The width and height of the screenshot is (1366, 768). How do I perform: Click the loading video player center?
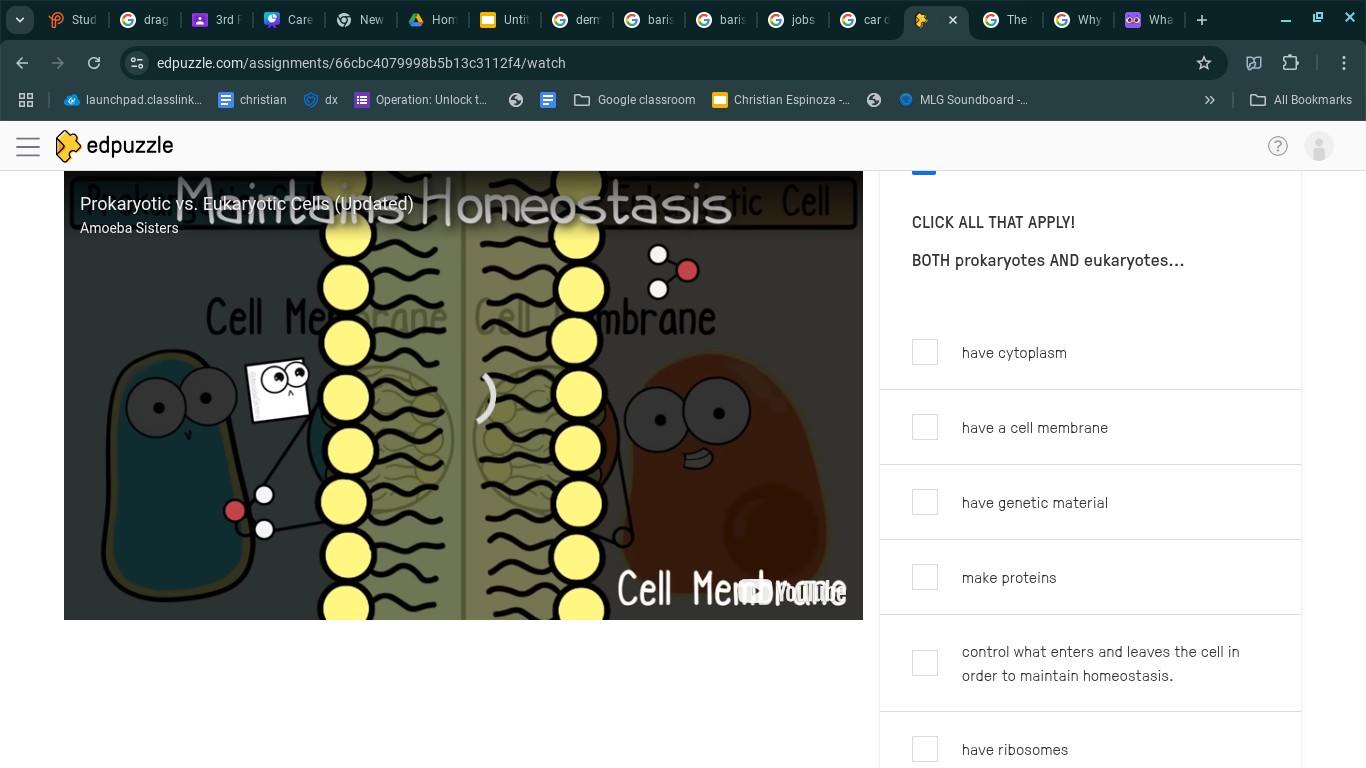click(463, 395)
